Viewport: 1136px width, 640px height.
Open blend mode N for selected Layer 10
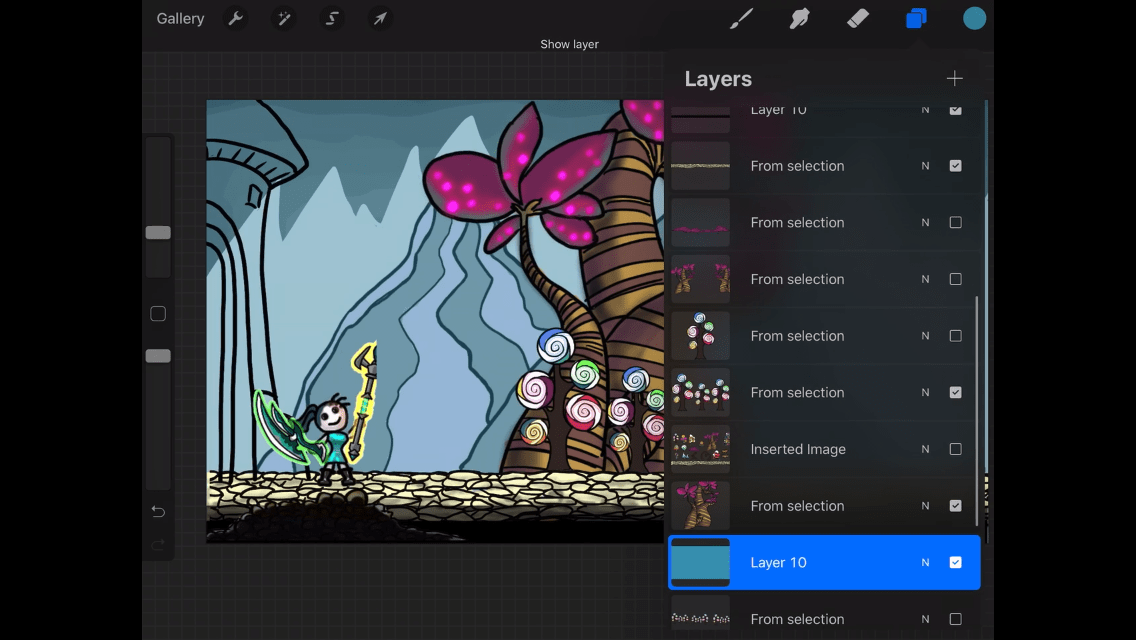pyautogui.click(x=925, y=562)
